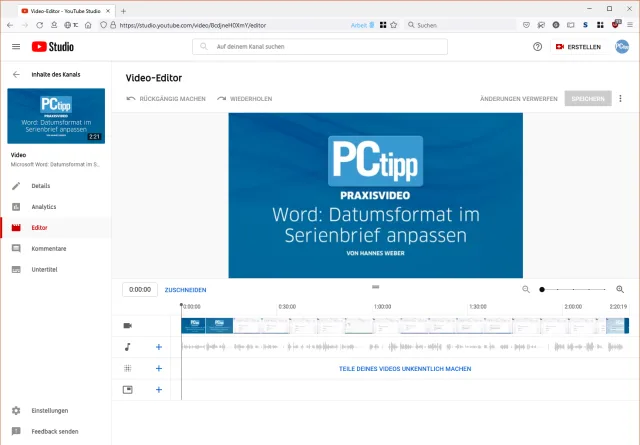Click the ERSTELLEN create button

tap(577, 46)
